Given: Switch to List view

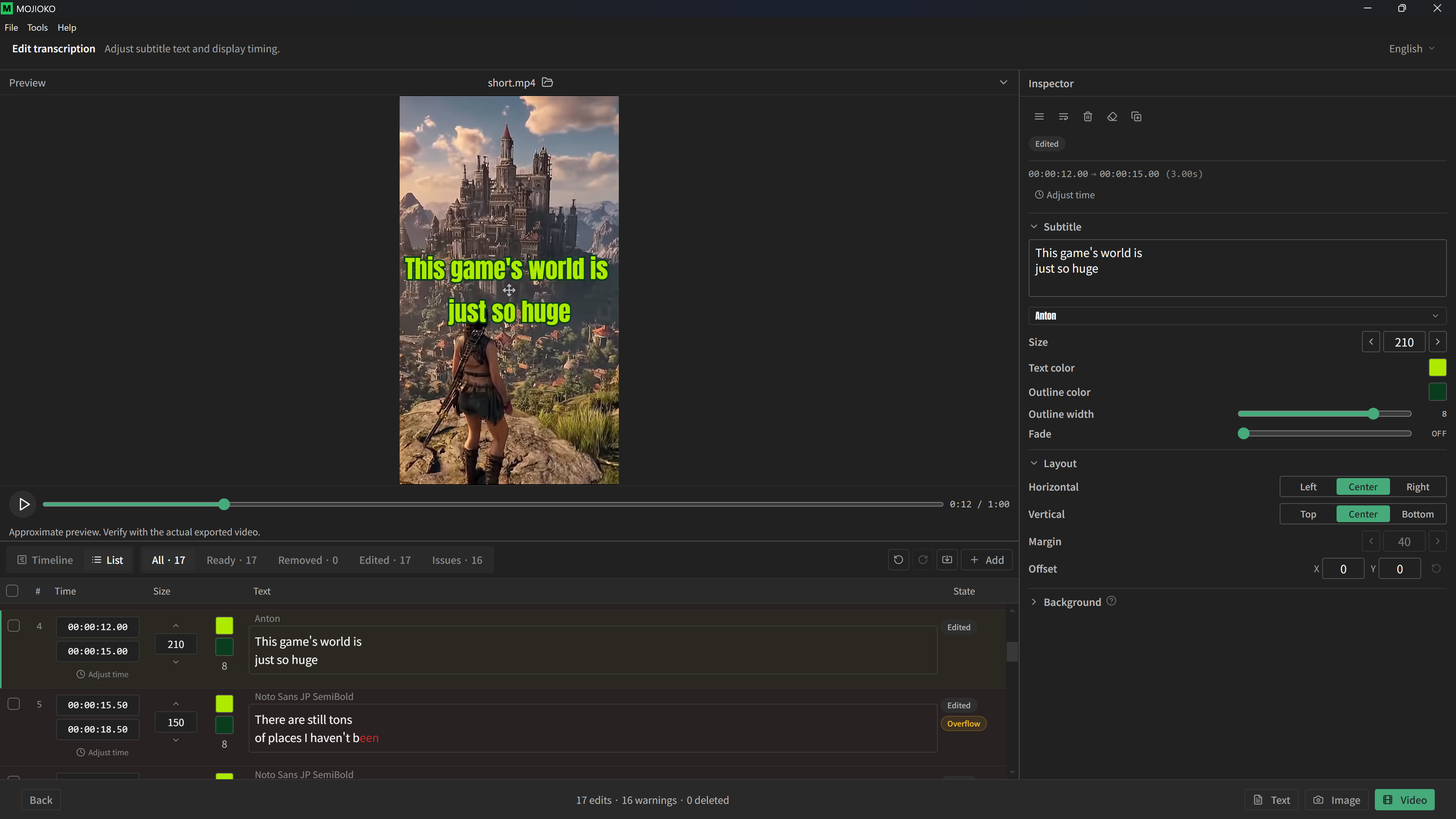Looking at the screenshot, I should pos(107,560).
